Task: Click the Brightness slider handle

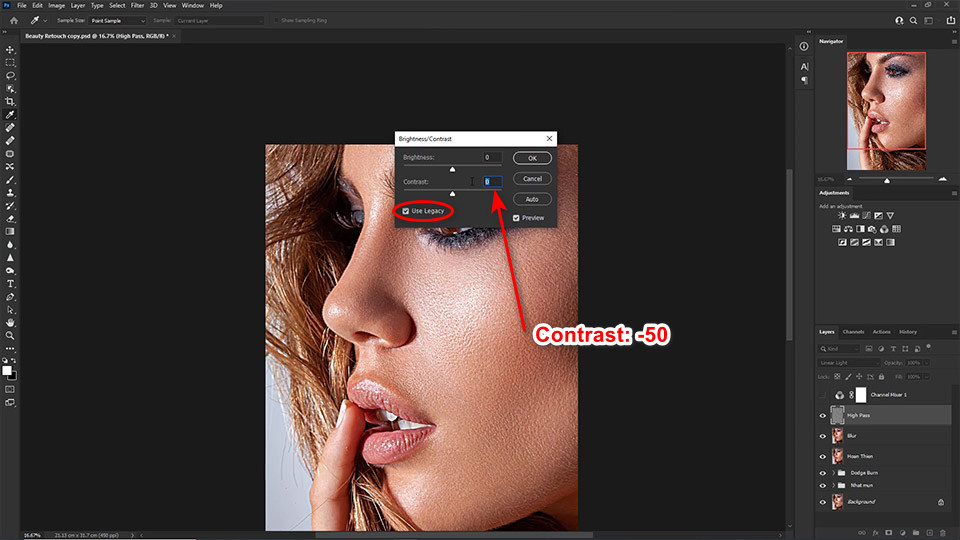Action: tap(452, 169)
